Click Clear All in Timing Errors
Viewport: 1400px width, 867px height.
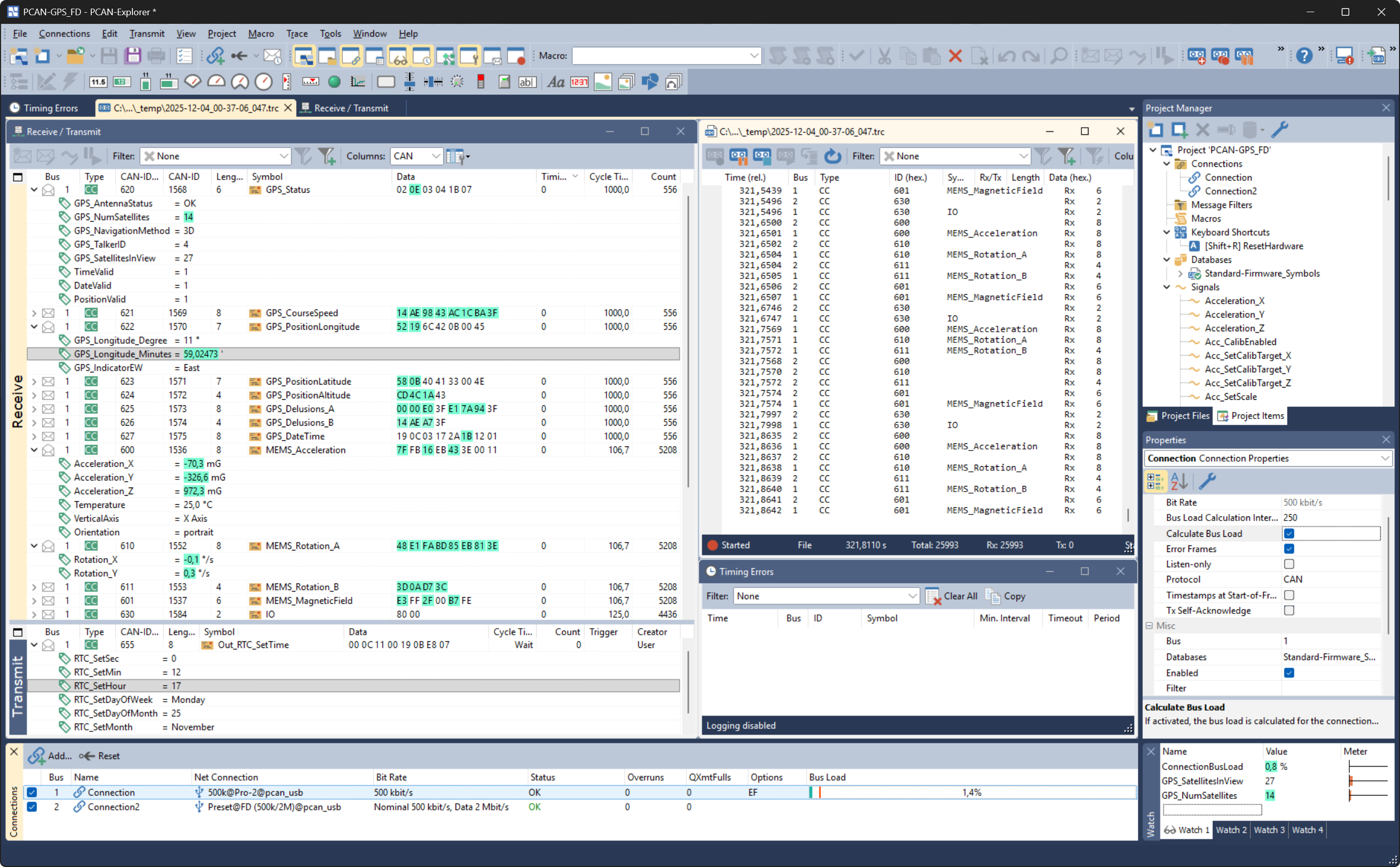coord(952,597)
